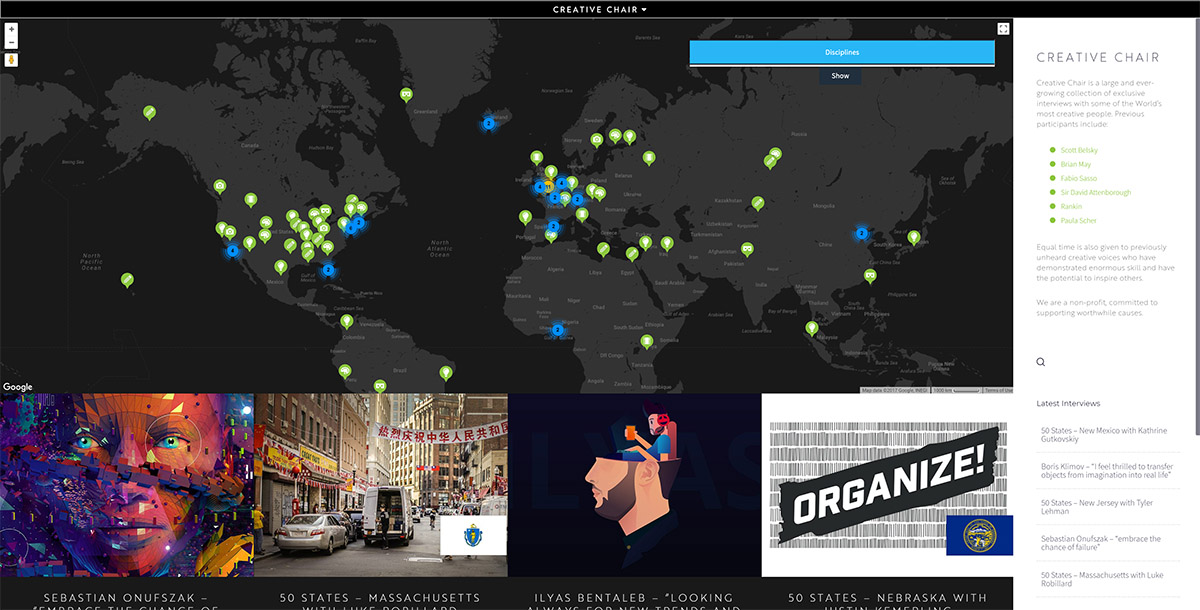Viewport: 1200px width, 610px height.
Task: Click the 50 States Nebraska card title
Action: click(x=887, y=601)
